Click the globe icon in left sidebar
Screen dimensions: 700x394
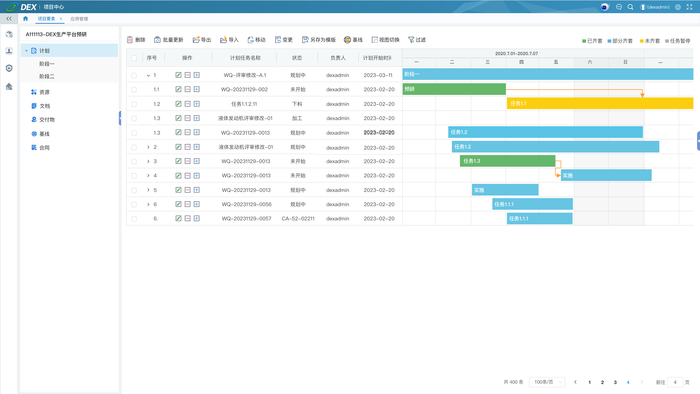click(9, 34)
